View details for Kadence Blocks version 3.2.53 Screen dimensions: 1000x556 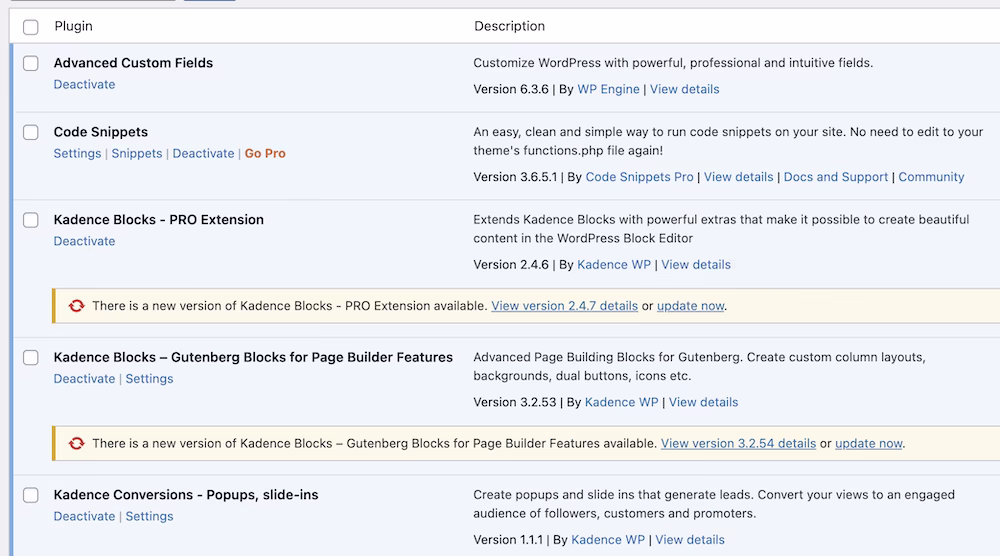[x=703, y=402]
